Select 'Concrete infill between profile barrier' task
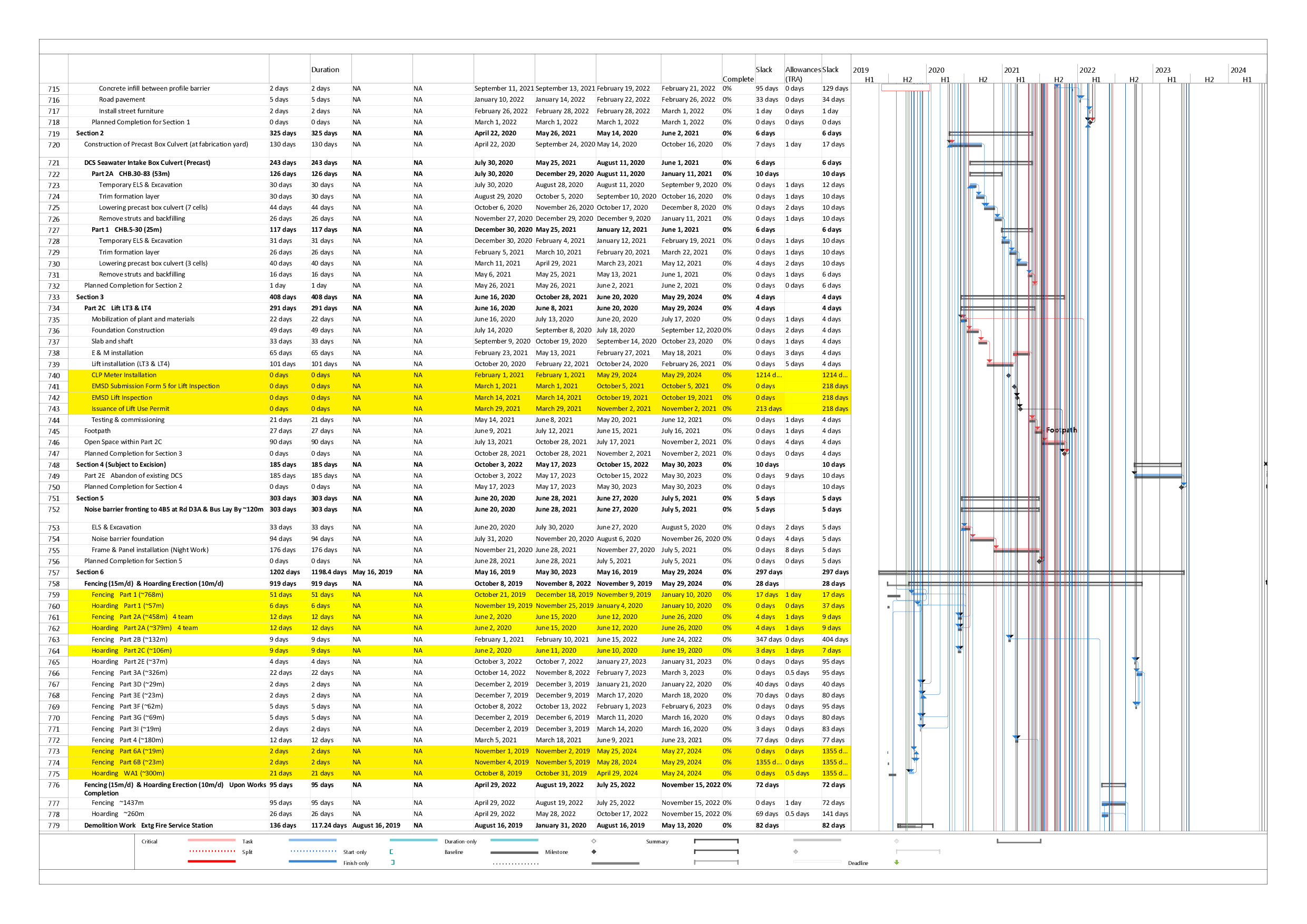 pos(154,89)
